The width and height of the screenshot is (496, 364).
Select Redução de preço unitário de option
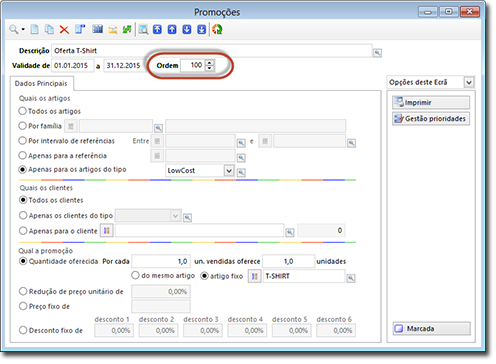[23, 291]
